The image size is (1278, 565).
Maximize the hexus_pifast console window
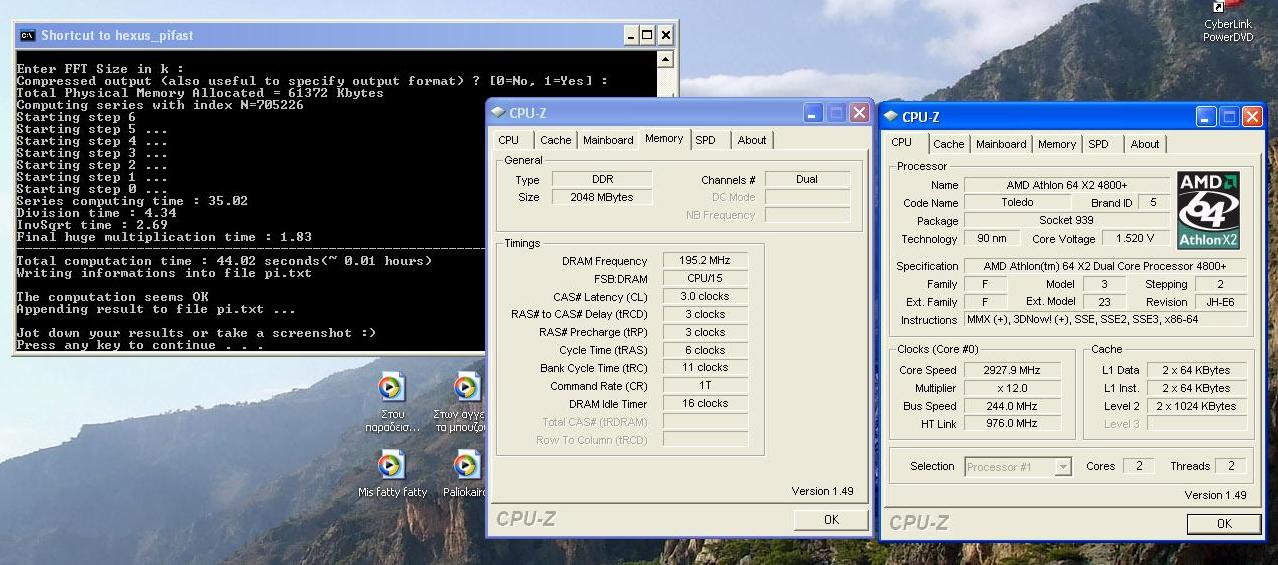point(648,35)
